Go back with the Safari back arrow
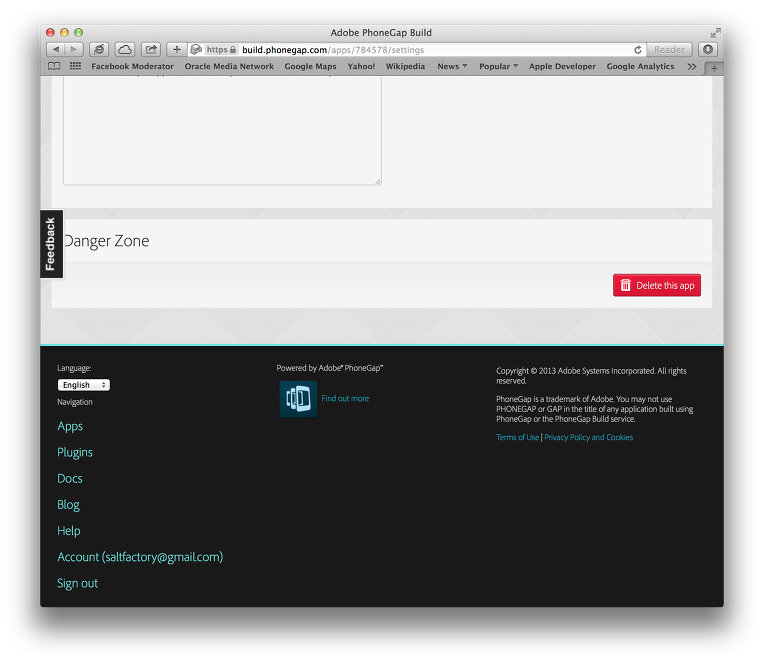 [56, 49]
